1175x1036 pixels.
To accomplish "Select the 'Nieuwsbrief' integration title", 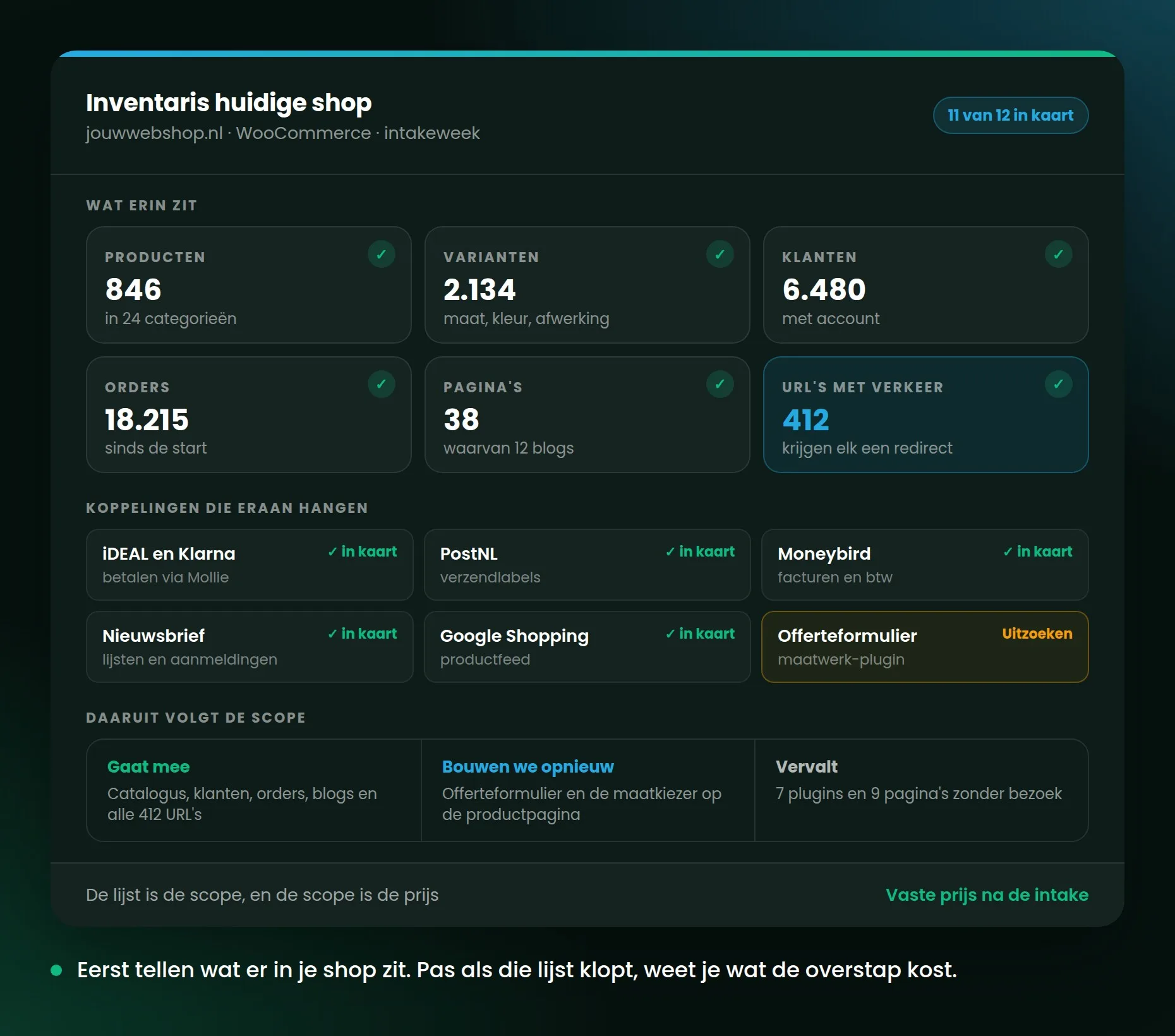I will point(154,635).
